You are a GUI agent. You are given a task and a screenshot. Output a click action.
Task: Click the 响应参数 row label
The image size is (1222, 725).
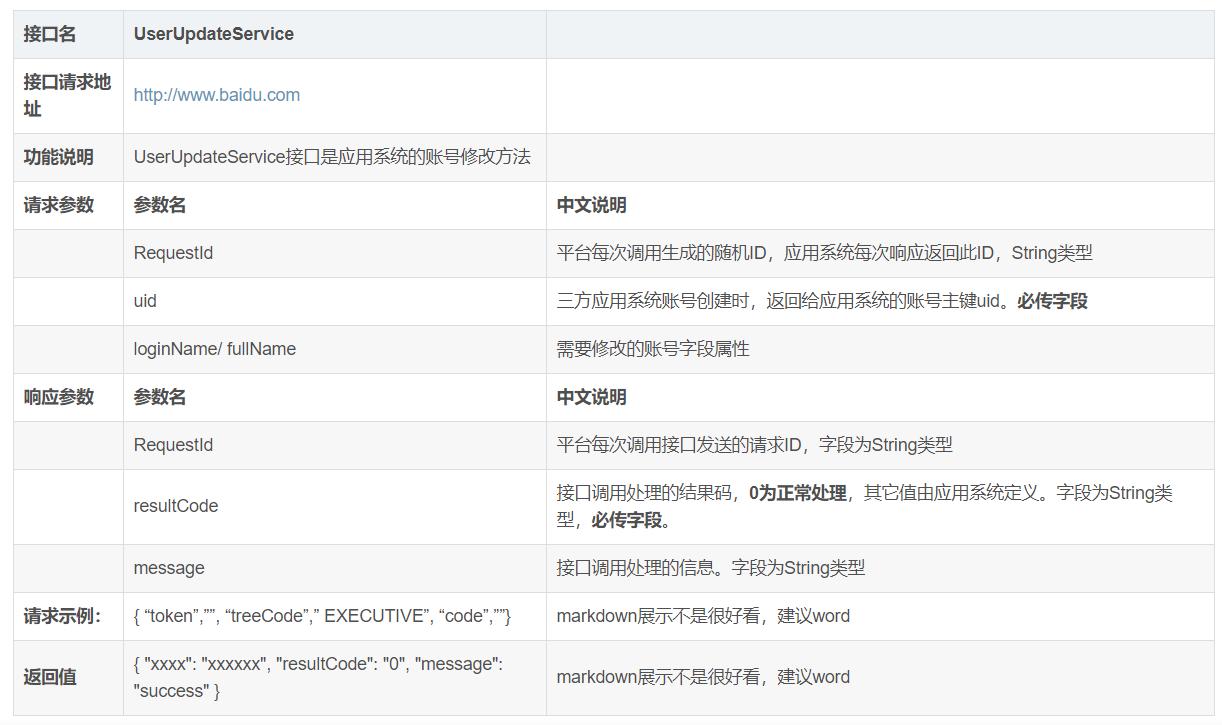point(58,397)
